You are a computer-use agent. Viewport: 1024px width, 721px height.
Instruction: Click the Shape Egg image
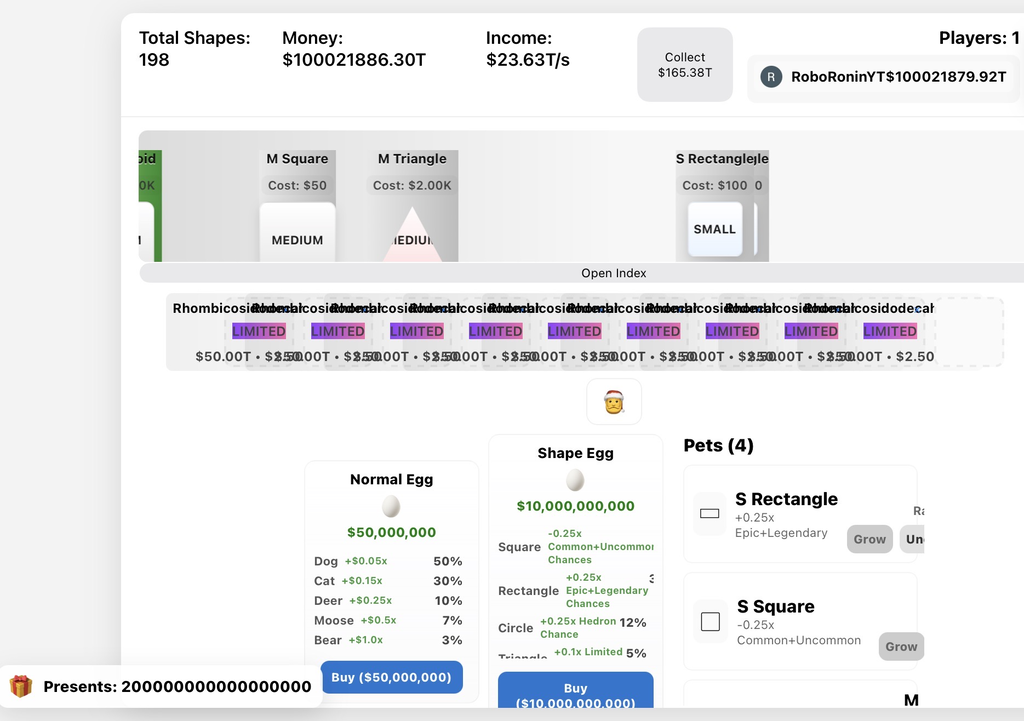(575, 480)
